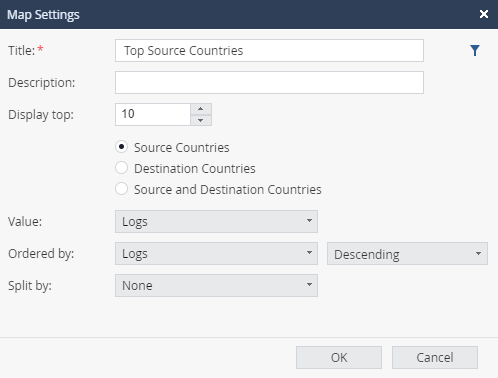The image size is (498, 378).
Task: Decrease Display top value with down arrow
Action: coord(201,120)
